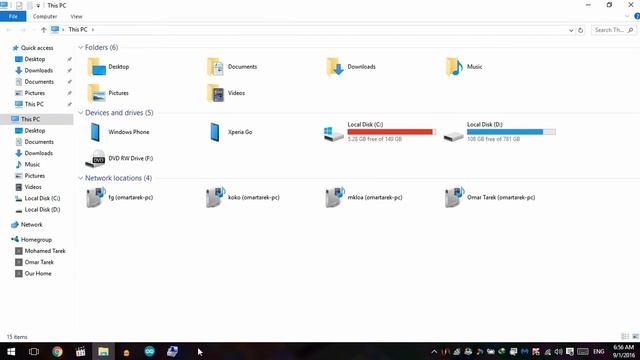Select Omar Tarek homegroup member

tap(34, 262)
